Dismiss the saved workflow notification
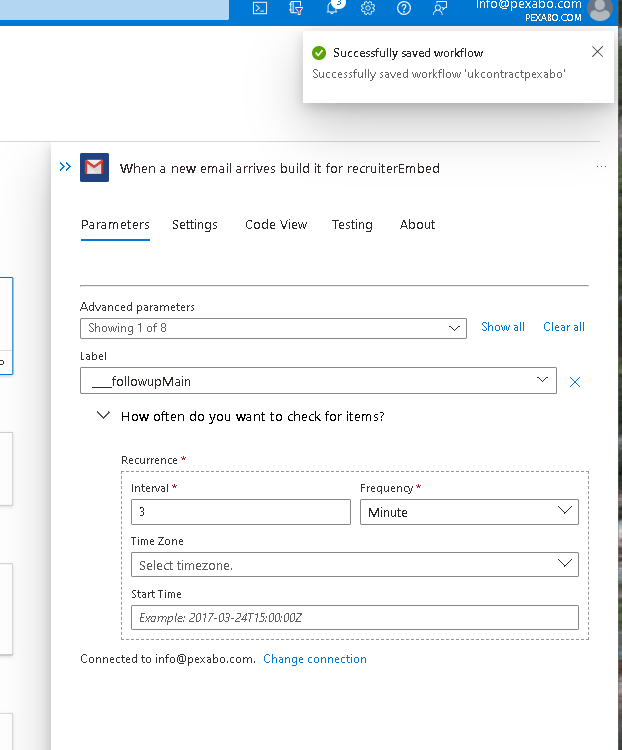 (x=597, y=52)
